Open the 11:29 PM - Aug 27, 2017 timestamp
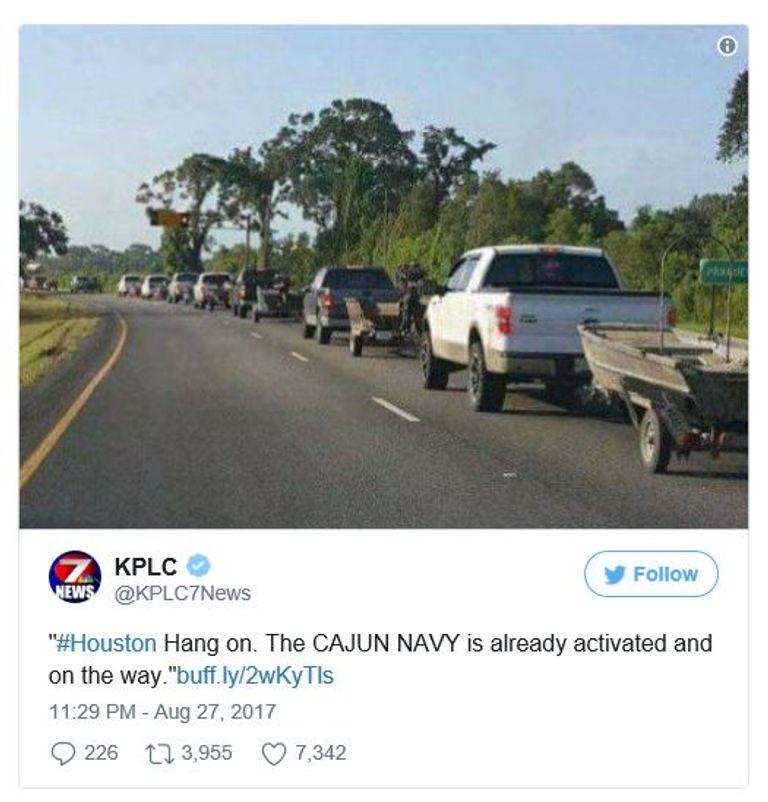 point(163,711)
